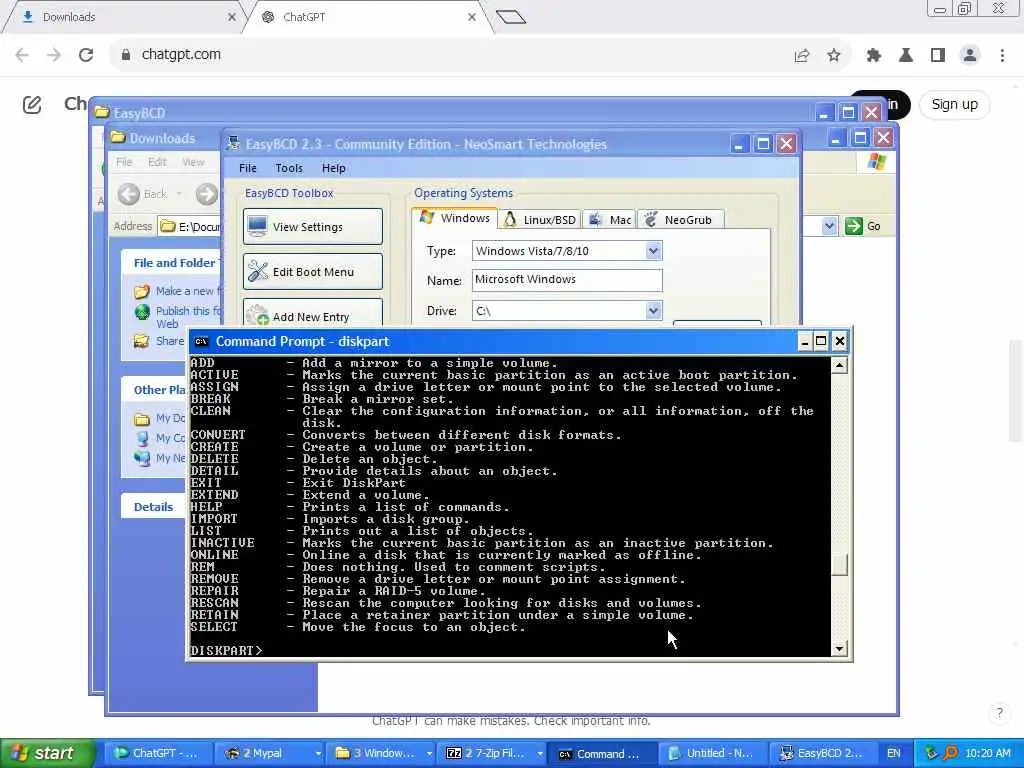Open the browser side panel icon
This screenshot has width=1024, height=768.
click(938, 56)
